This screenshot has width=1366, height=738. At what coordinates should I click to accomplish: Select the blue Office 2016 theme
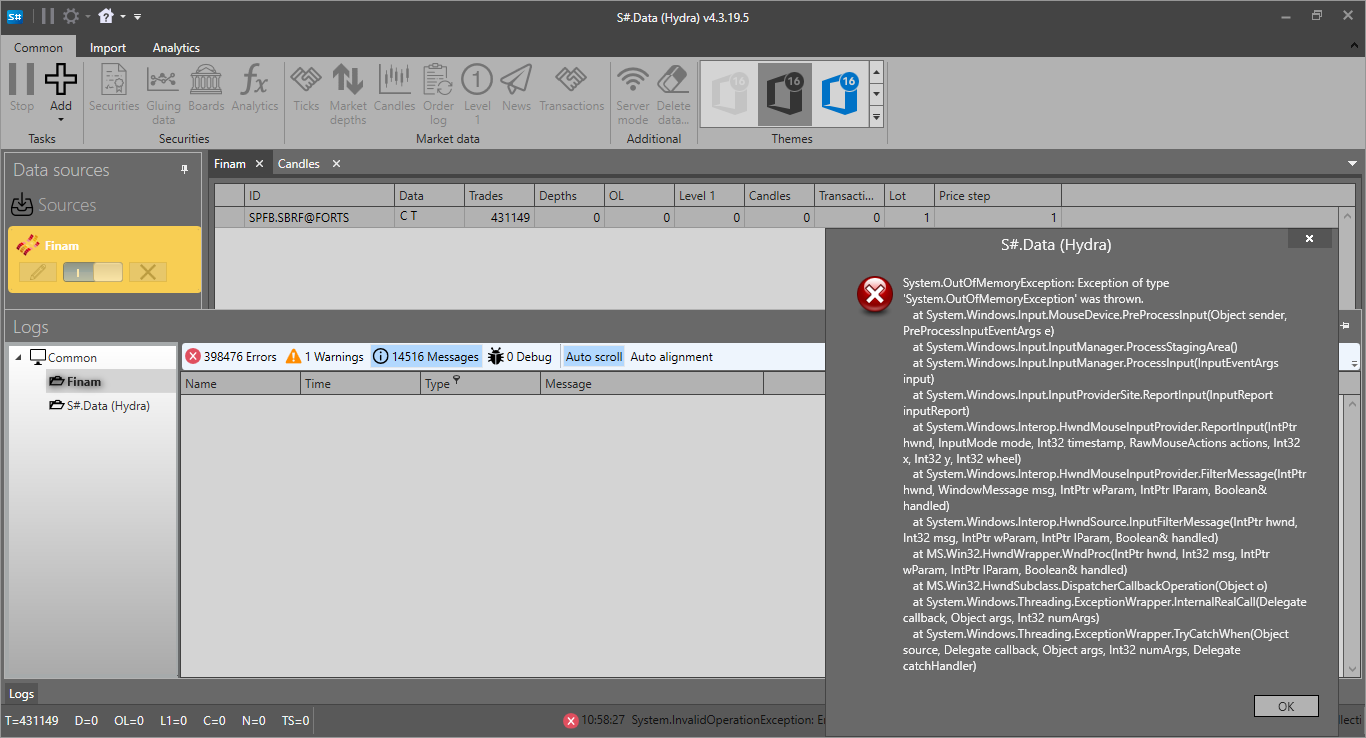pyautogui.click(x=839, y=94)
